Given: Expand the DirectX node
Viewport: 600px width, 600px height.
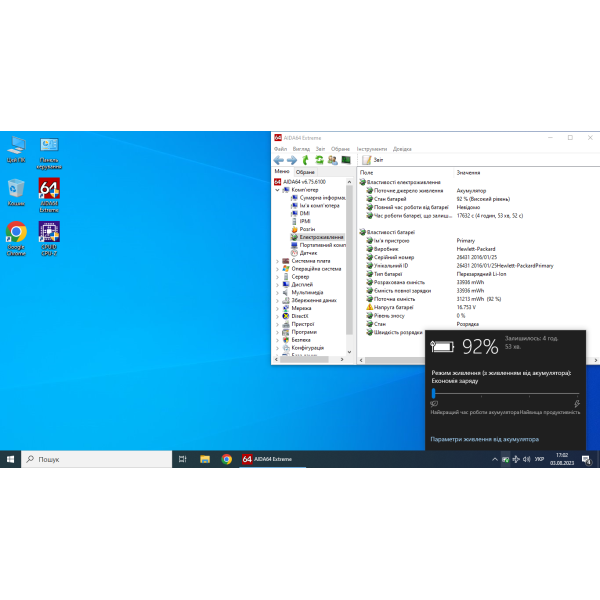Looking at the screenshot, I should pyautogui.click(x=277, y=316).
